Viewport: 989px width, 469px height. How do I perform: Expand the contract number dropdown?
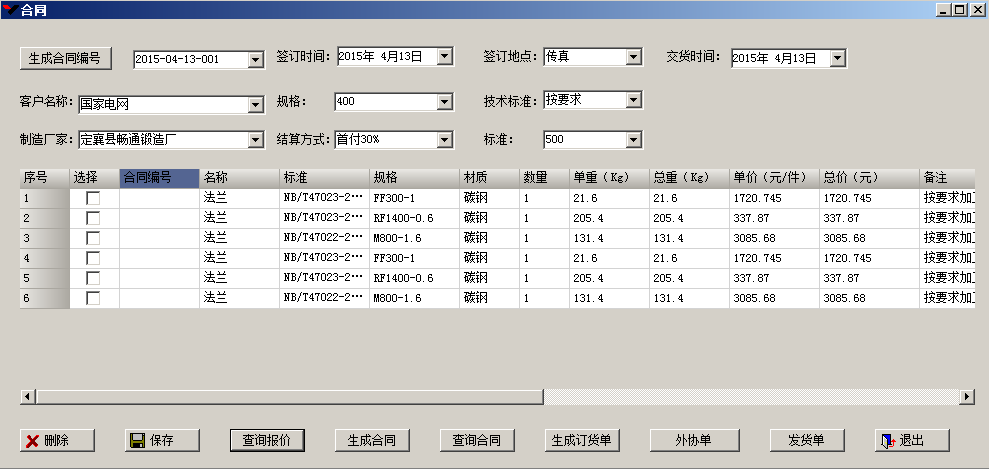tap(255, 60)
